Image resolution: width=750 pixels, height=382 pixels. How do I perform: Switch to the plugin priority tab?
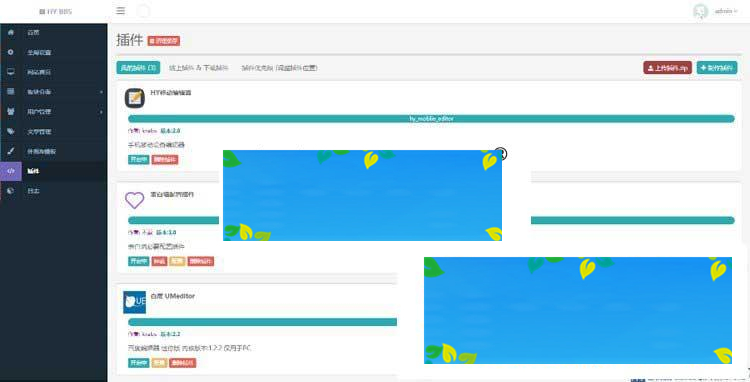[x=279, y=68]
